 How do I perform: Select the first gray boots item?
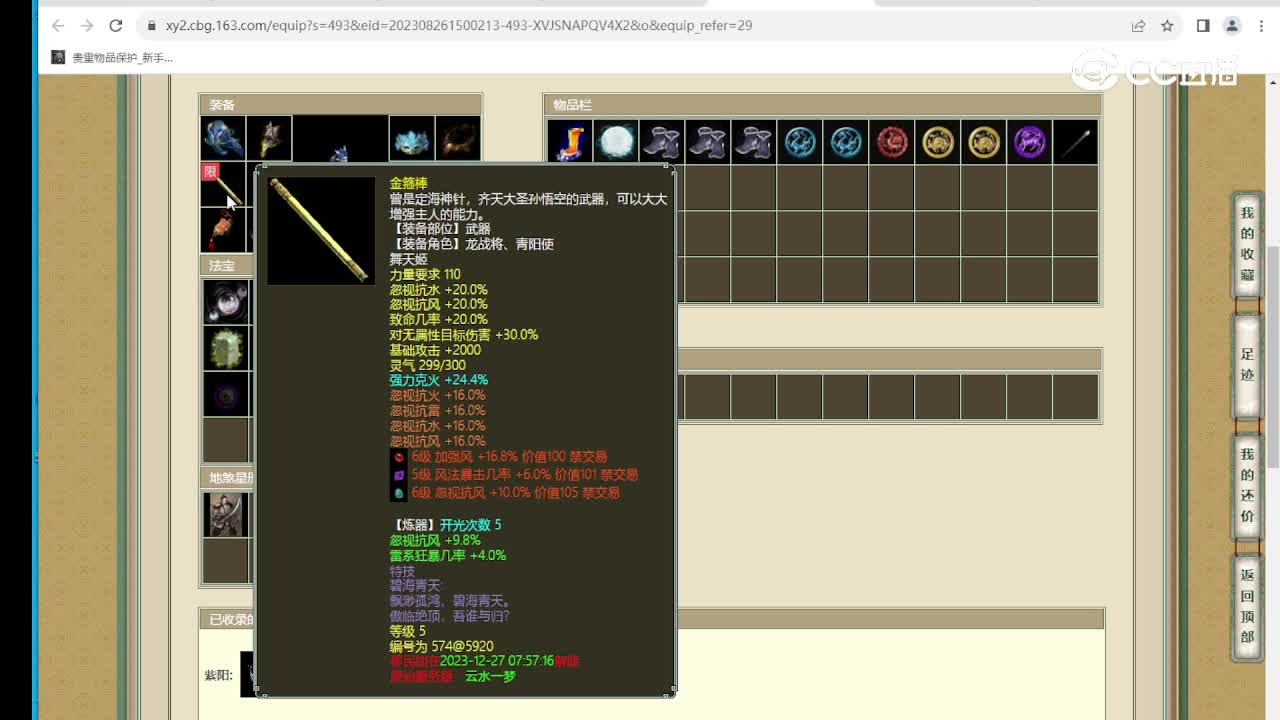[662, 142]
